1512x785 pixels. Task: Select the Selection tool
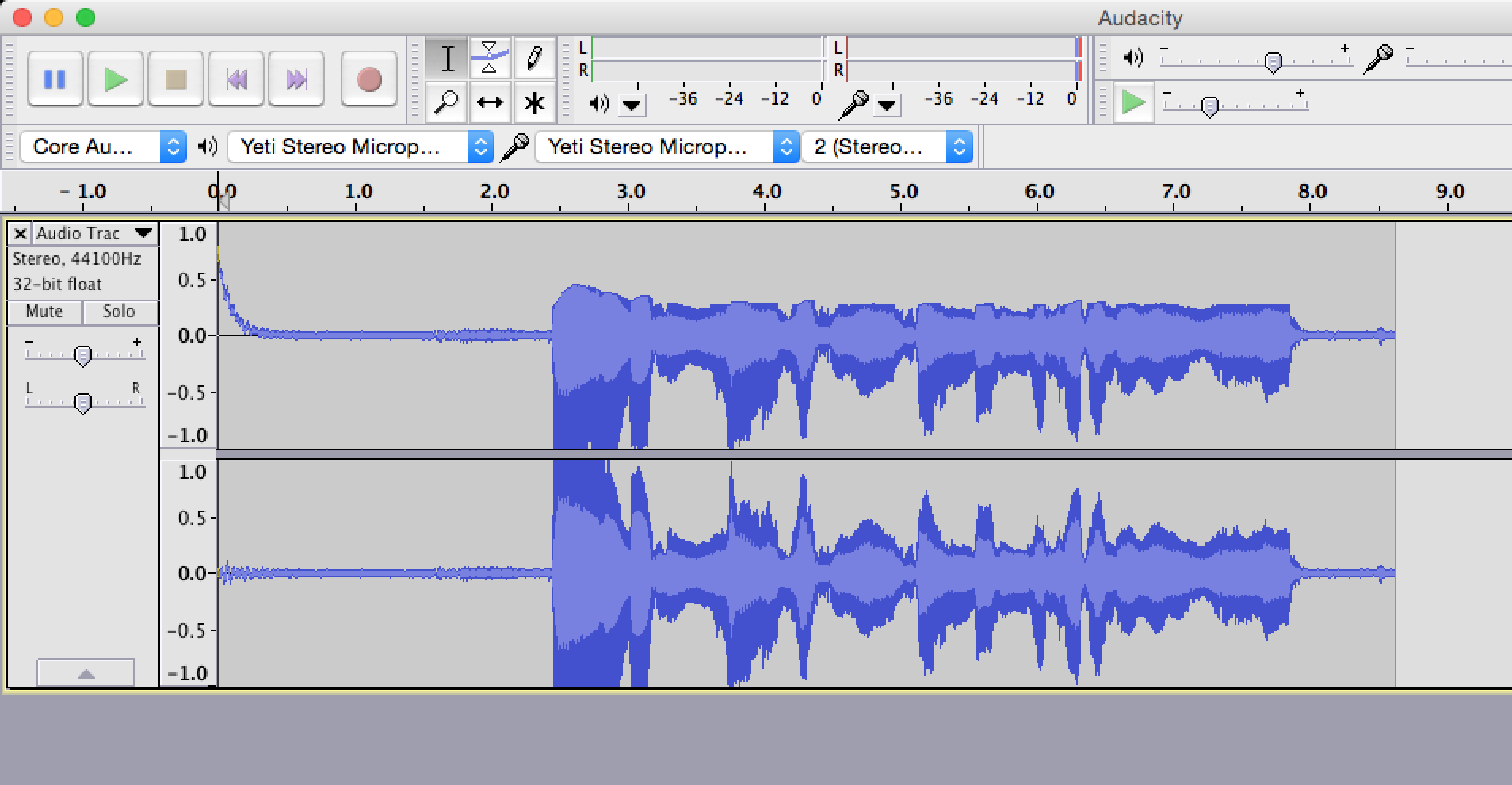pyautogui.click(x=448, y=57)
